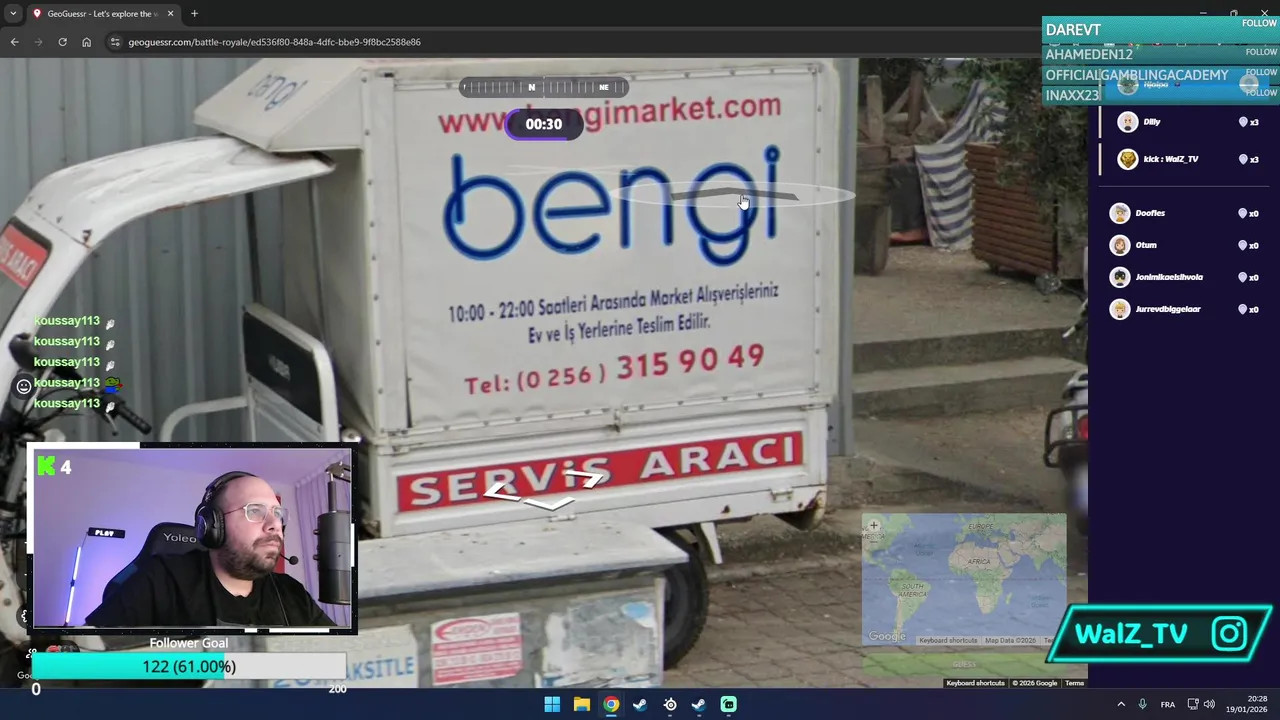Open network status in system tray
Screen dimensions: 1280x720
(x=1193, y=704)
